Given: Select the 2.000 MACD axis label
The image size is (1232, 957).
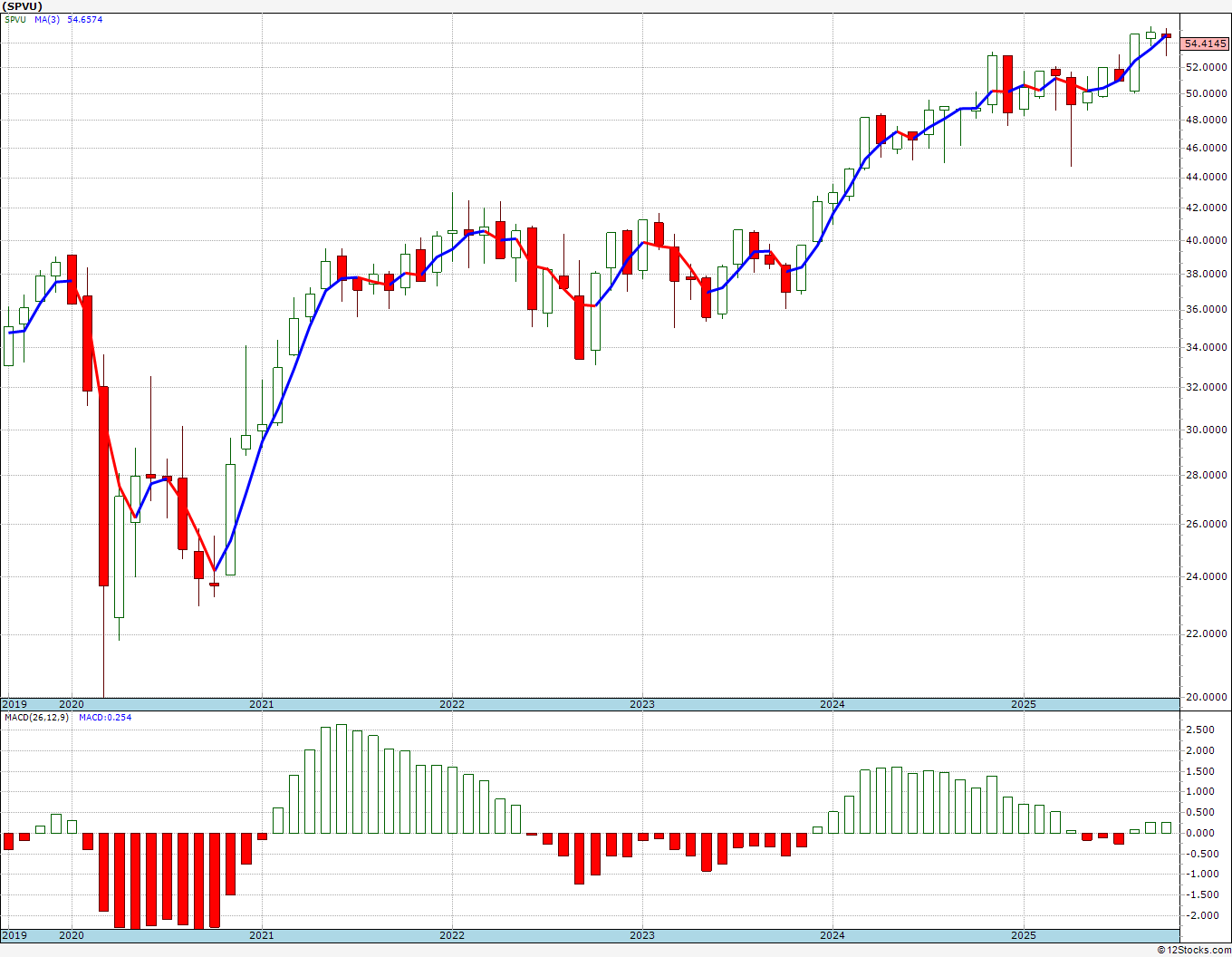Looking at the screenshot, I should click(1199, 750).
